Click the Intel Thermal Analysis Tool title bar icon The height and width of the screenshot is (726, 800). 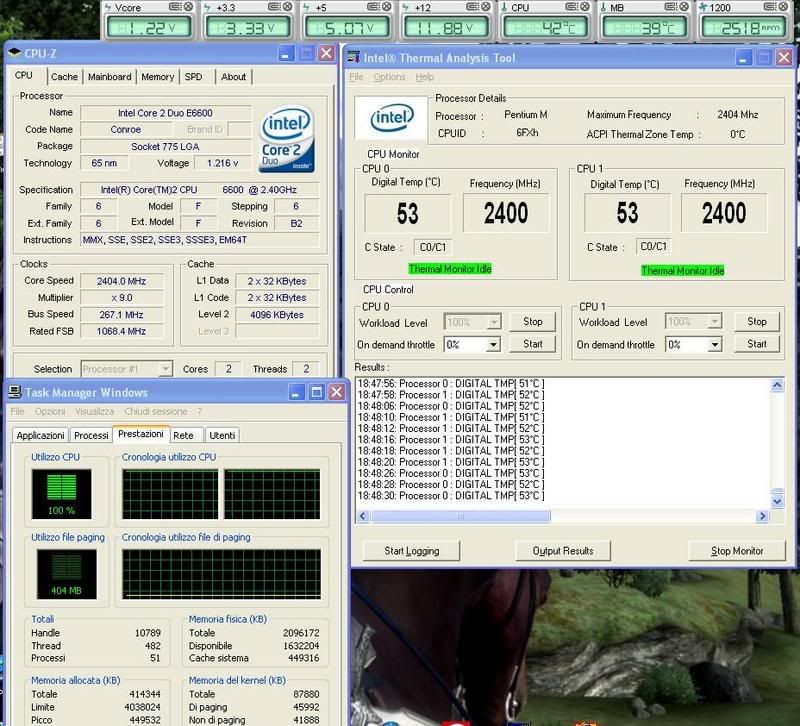[353, 57]
